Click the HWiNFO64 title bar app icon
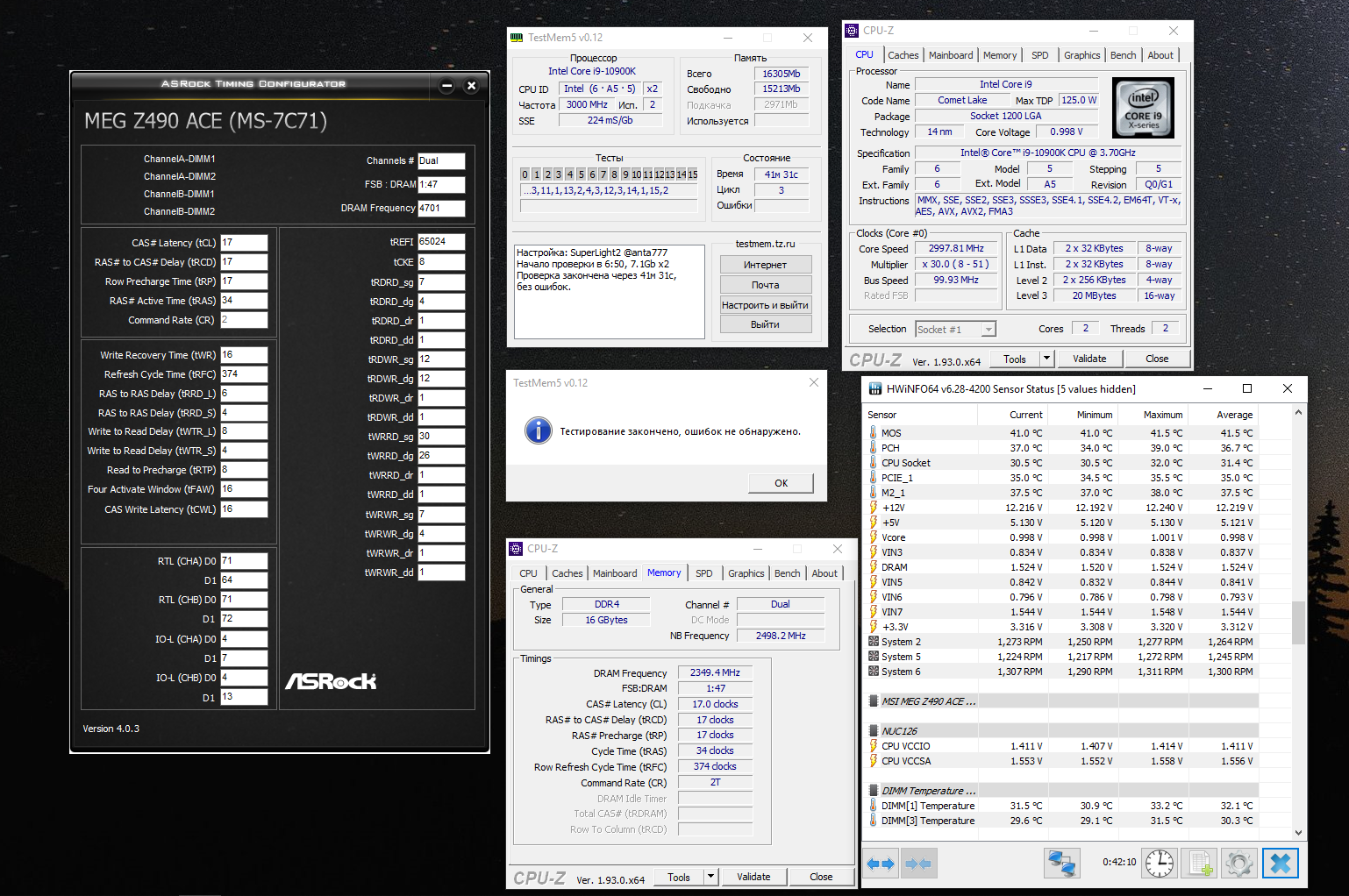Image resolution: width=1349 pixels, height=896 pixels. [875, 388]
